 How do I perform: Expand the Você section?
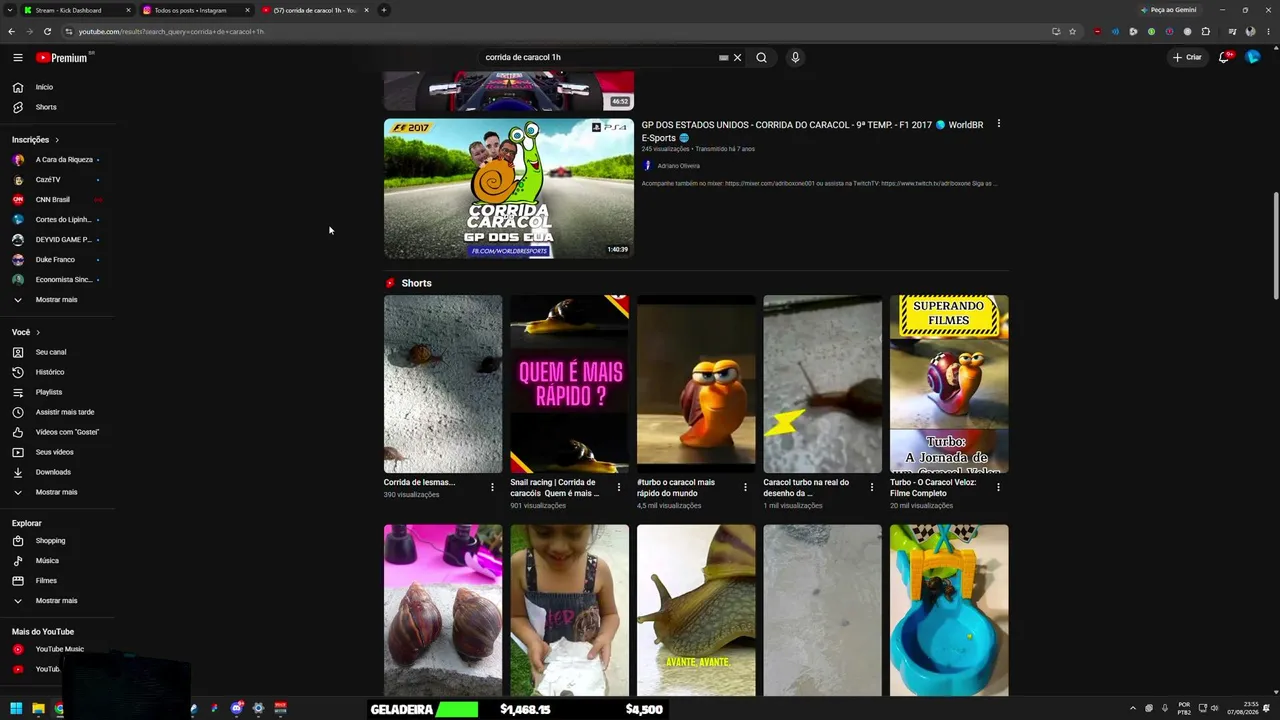pyautogui.click(x=26, y=332)
